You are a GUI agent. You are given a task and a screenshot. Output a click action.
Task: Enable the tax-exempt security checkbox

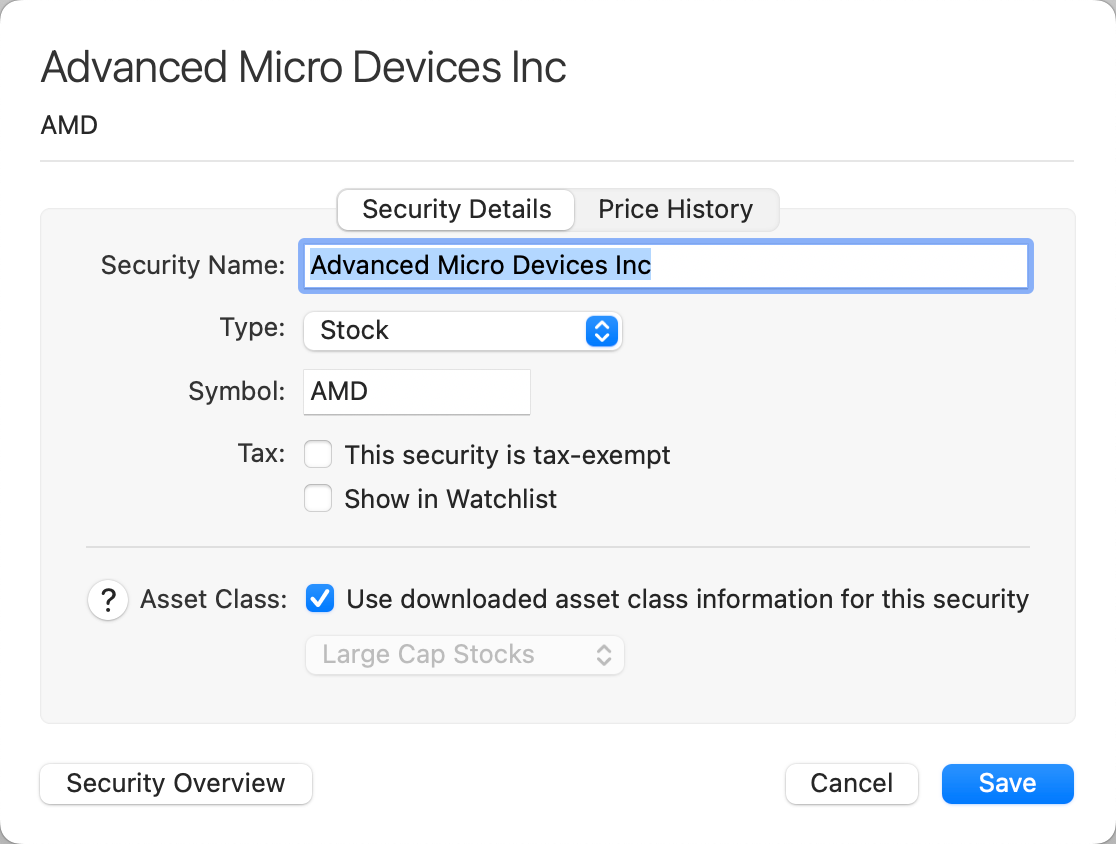(x=319, y=455)
